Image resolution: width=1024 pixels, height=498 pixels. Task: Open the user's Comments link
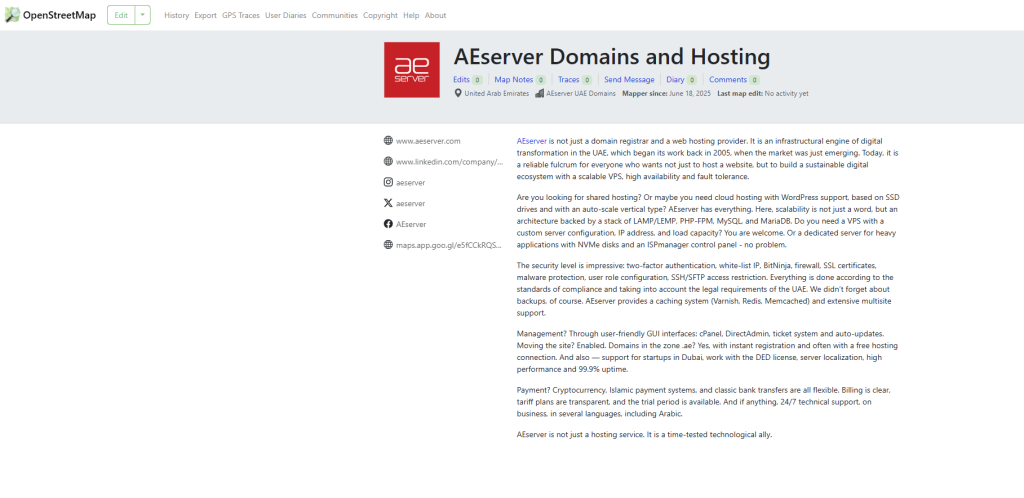tap(728, 80)
